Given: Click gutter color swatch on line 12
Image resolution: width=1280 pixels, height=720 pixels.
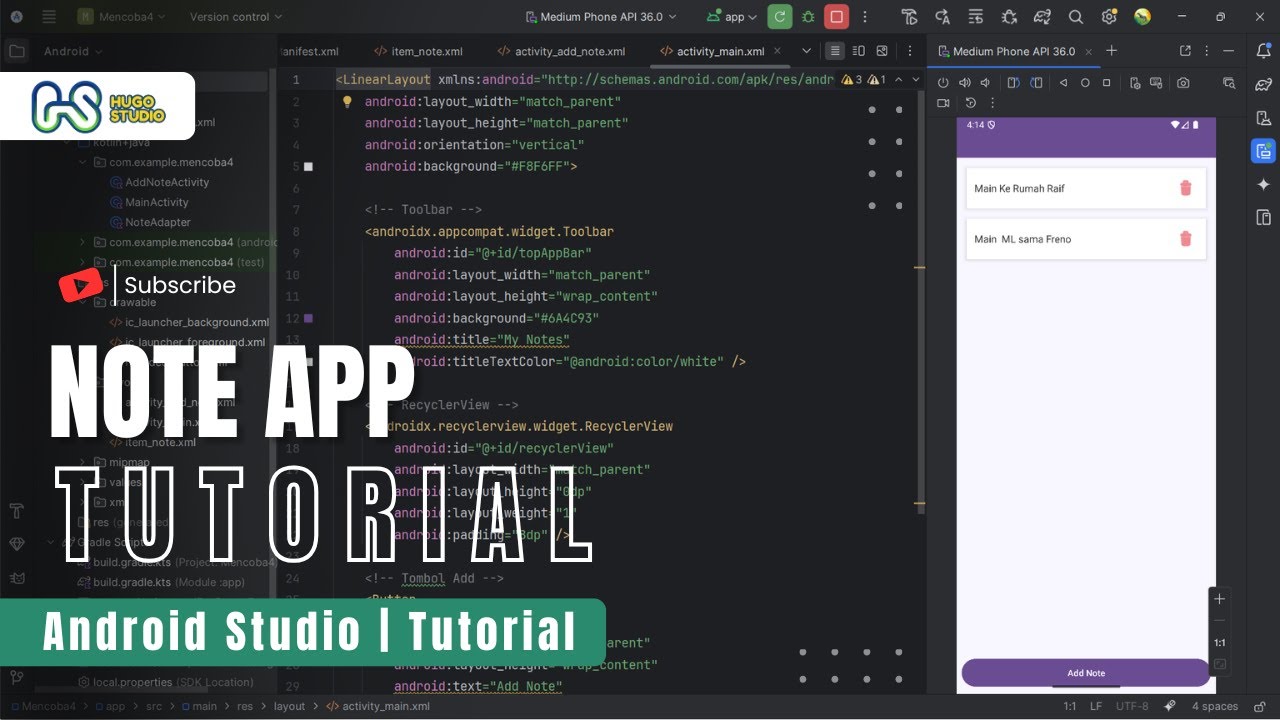Looking at the screenshot, I should pos(308,318).
